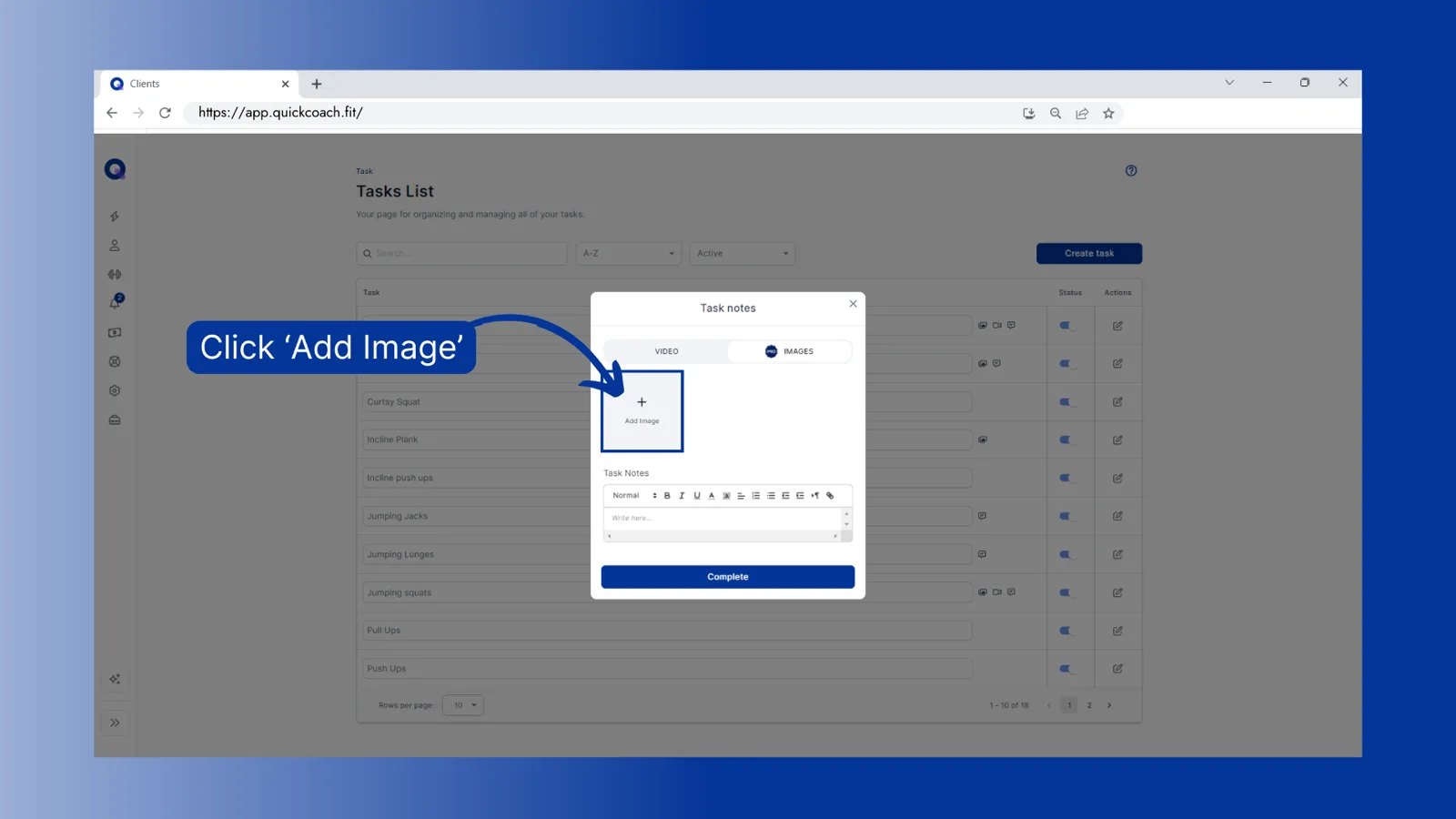Click the task search field
Viewport: 1456px width, 819px height.
point(462,253)
